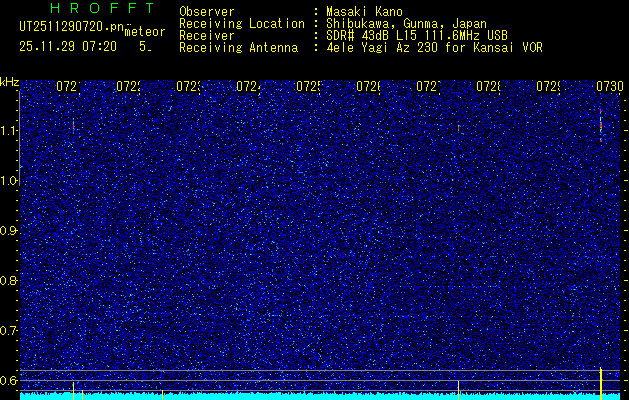Click the 25.11.29 07:20 timestamp

68,46
